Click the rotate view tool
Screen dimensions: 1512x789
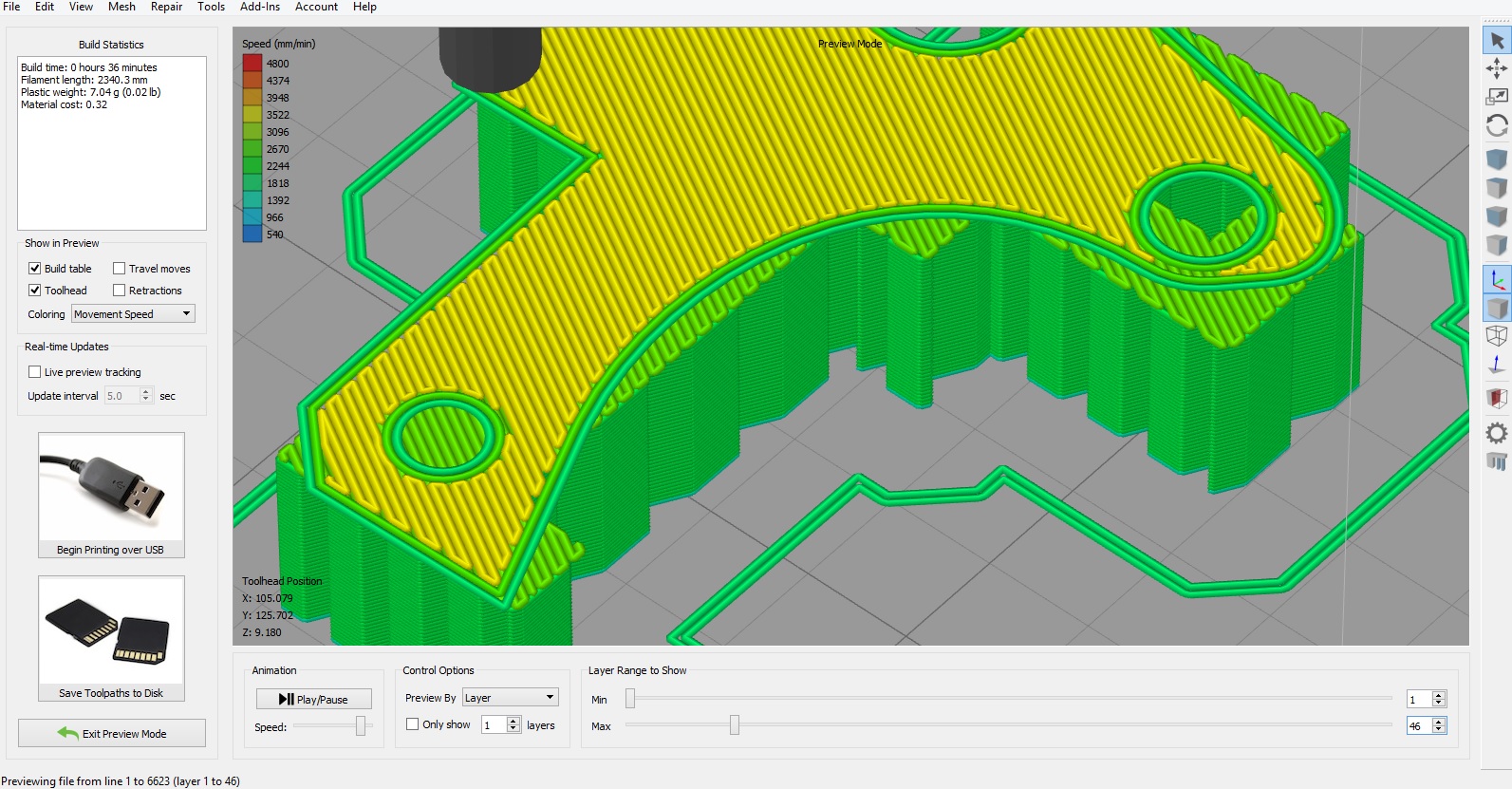point(1497,125)
